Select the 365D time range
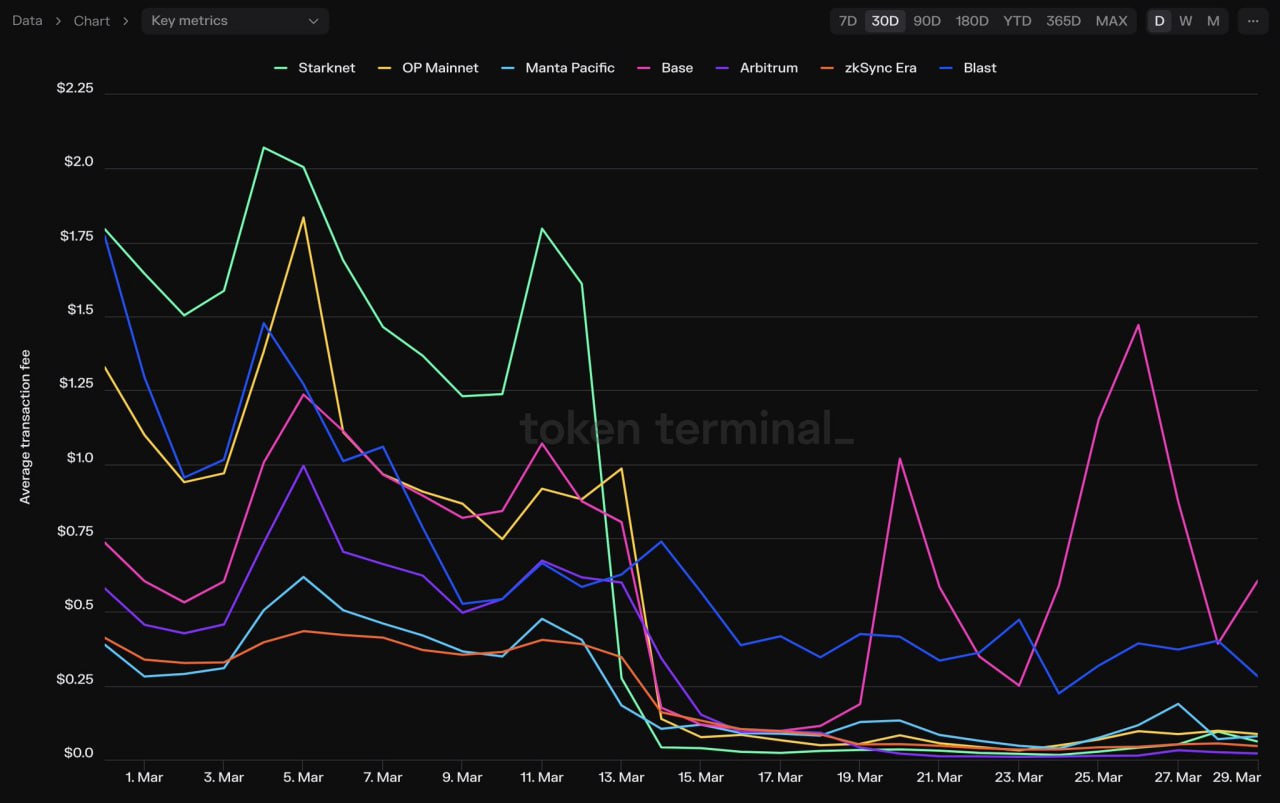The height and width of the screenshot is (803, 1280). 1063,21
